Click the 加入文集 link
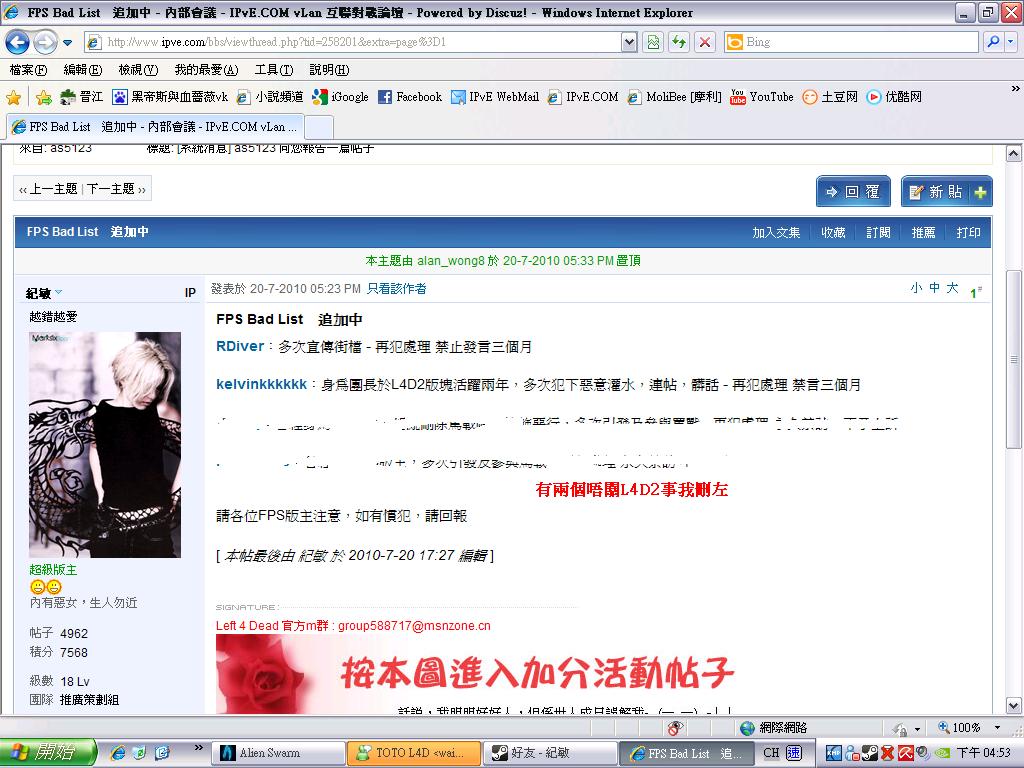 [776, 232]
